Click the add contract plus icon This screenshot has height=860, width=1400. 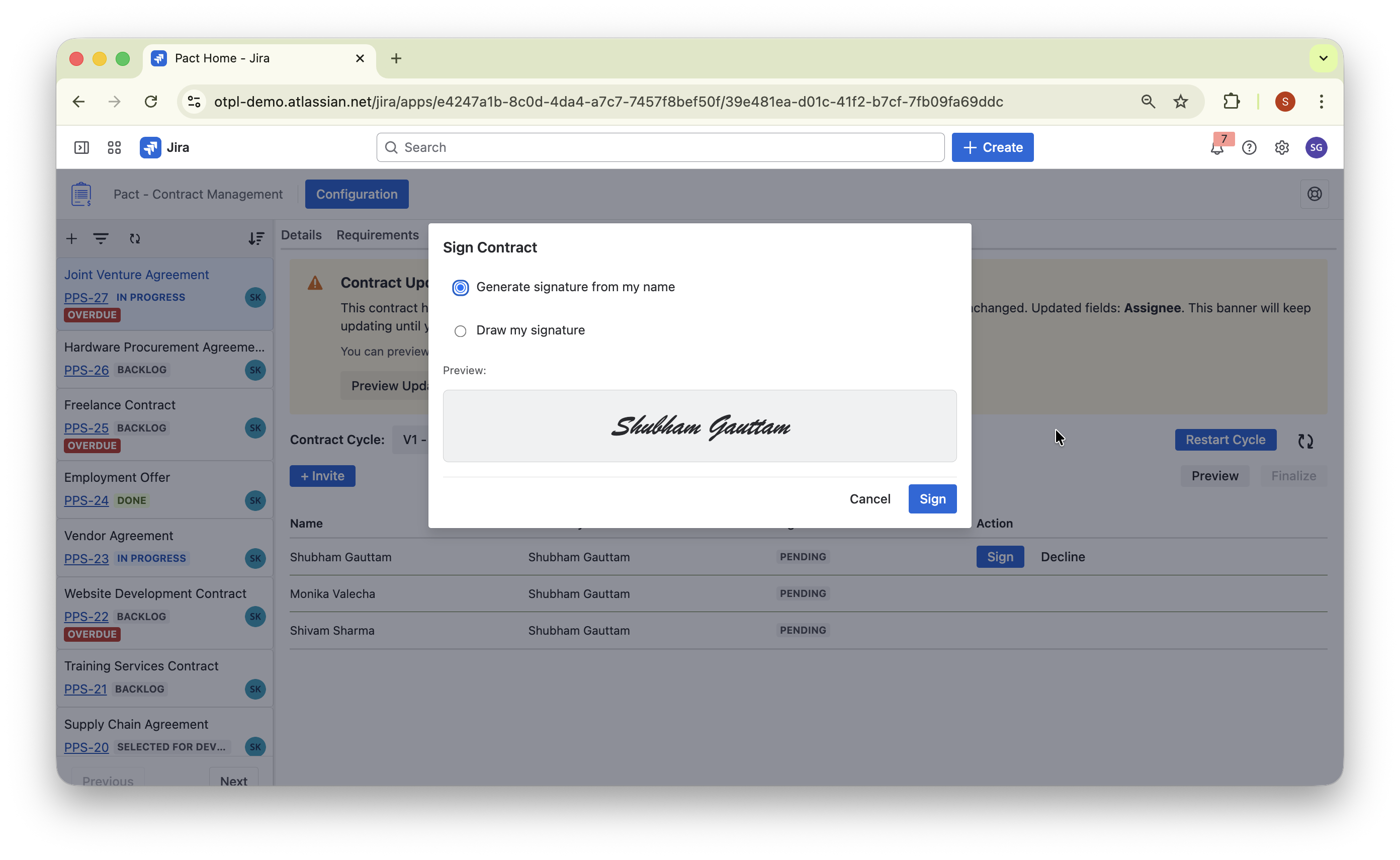pos(71,239)
